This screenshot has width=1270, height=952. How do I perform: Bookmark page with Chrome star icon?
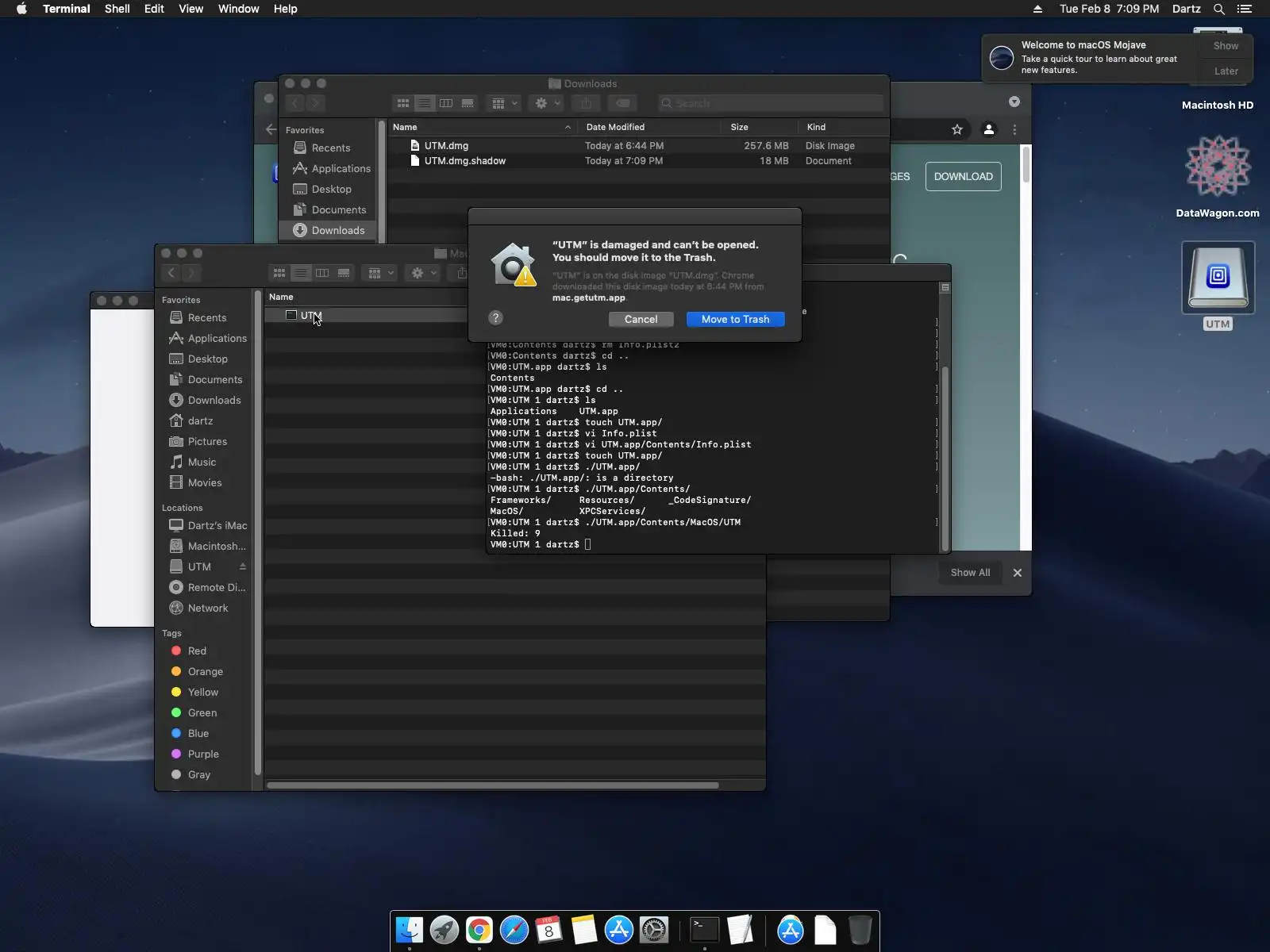(957, 129)
